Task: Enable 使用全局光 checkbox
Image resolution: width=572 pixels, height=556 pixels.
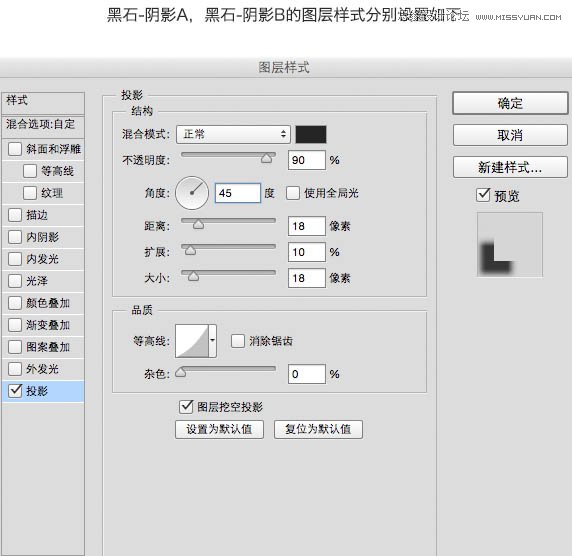Action: [x=293, y=193]
